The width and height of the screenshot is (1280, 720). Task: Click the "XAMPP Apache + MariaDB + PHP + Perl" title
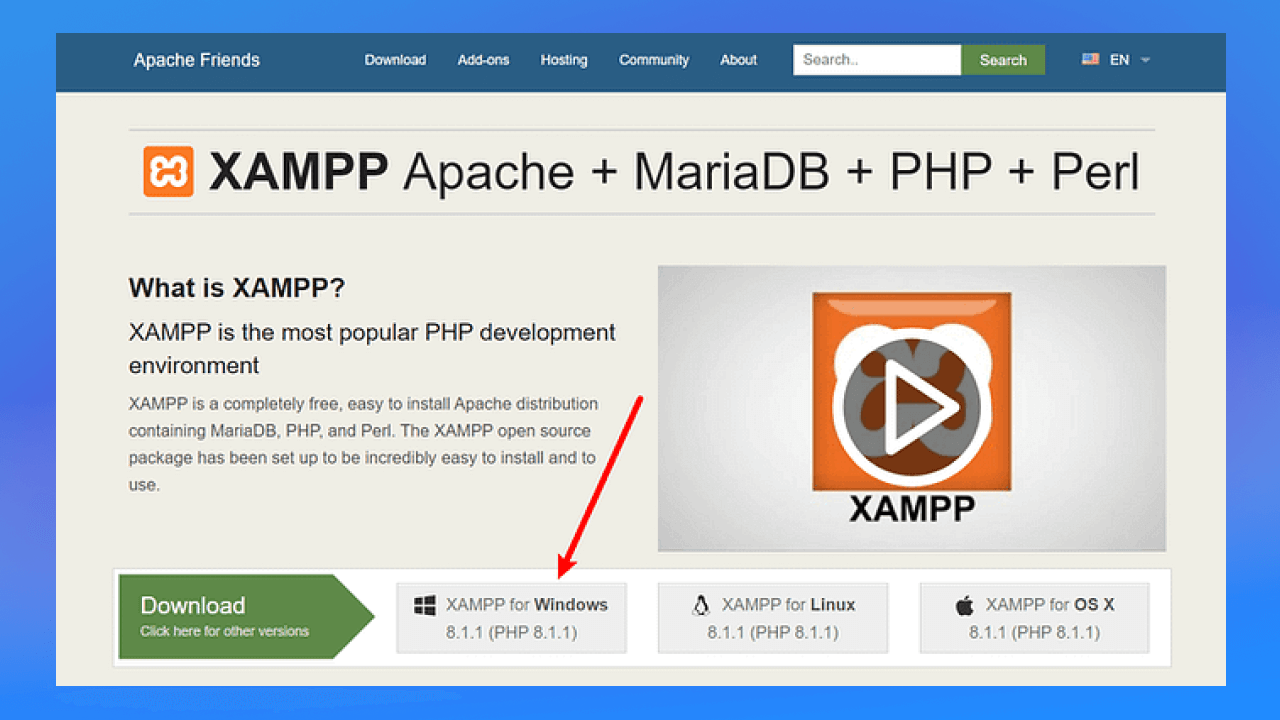coord(674,172)
